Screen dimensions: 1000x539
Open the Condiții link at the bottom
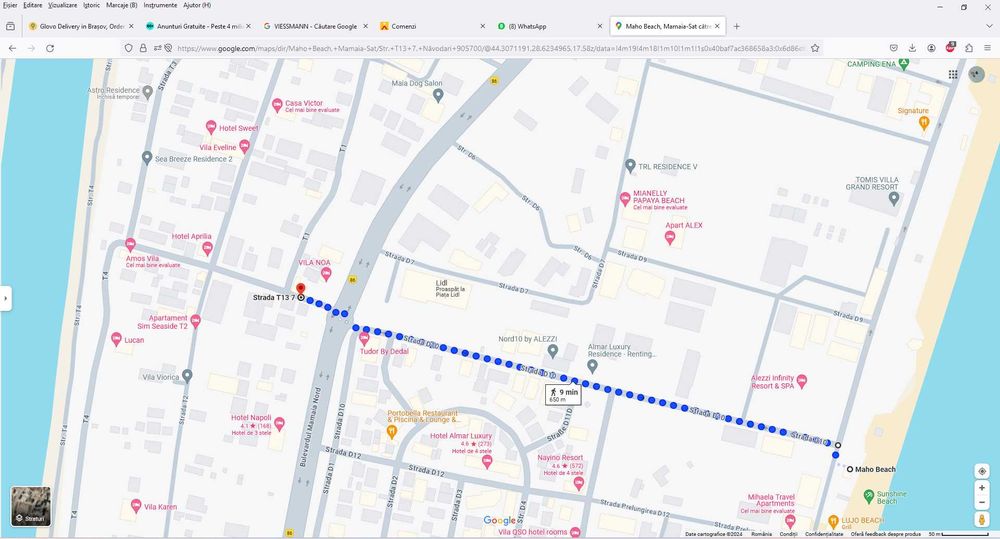pos(788,534)
